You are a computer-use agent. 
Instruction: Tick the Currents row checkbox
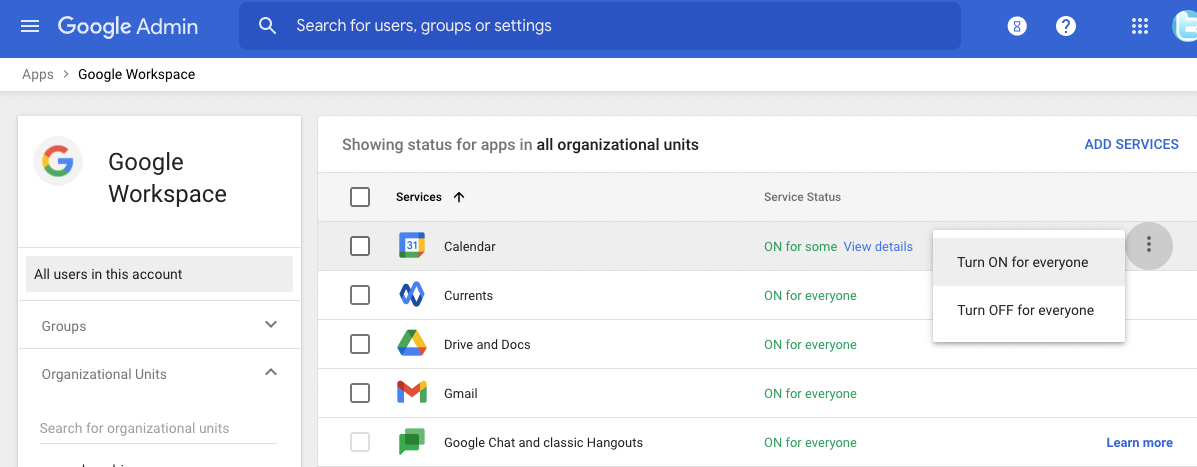(x=360, y=295)
